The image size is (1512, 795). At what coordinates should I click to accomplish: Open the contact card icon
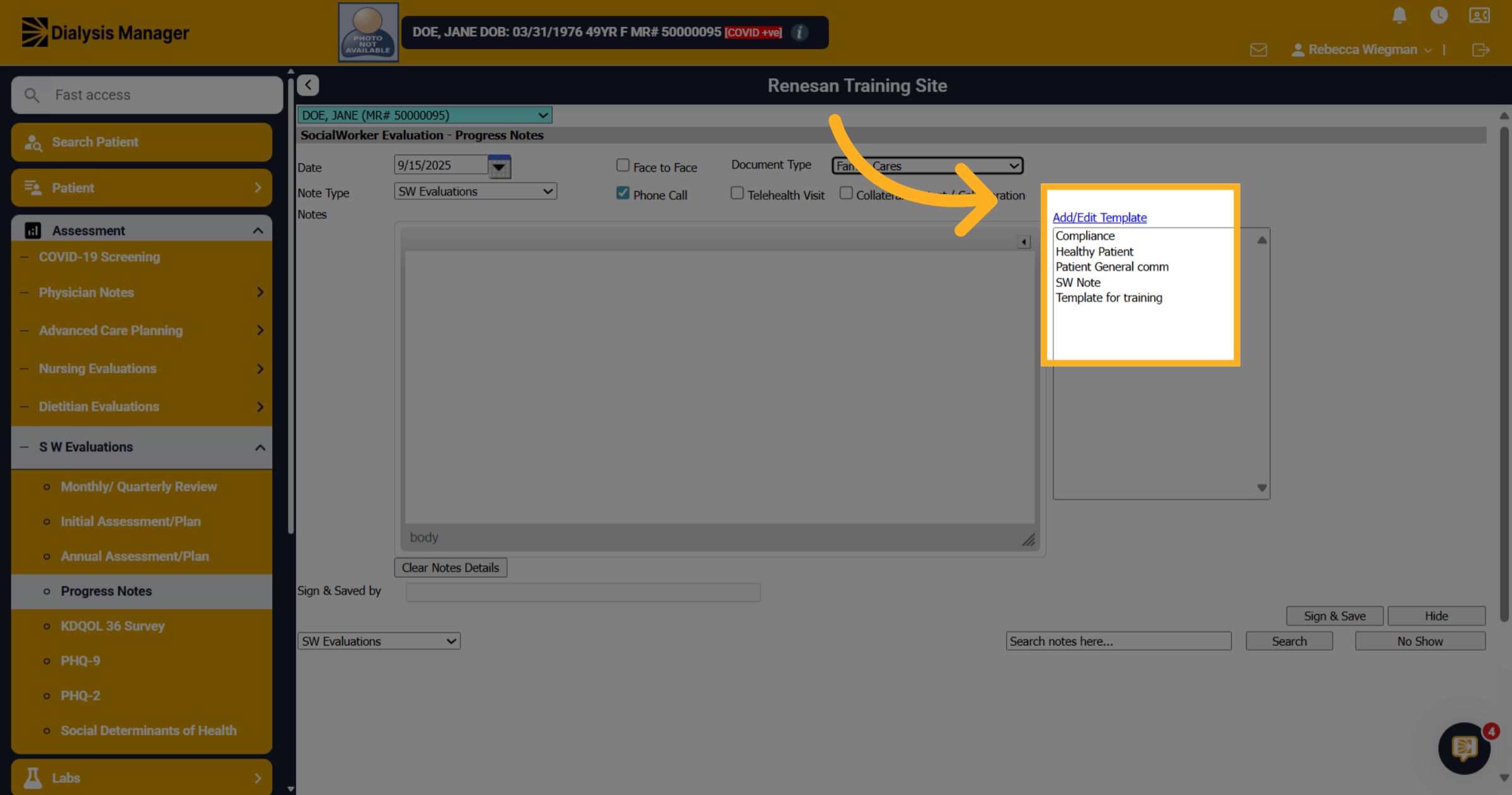(1479, 15)
